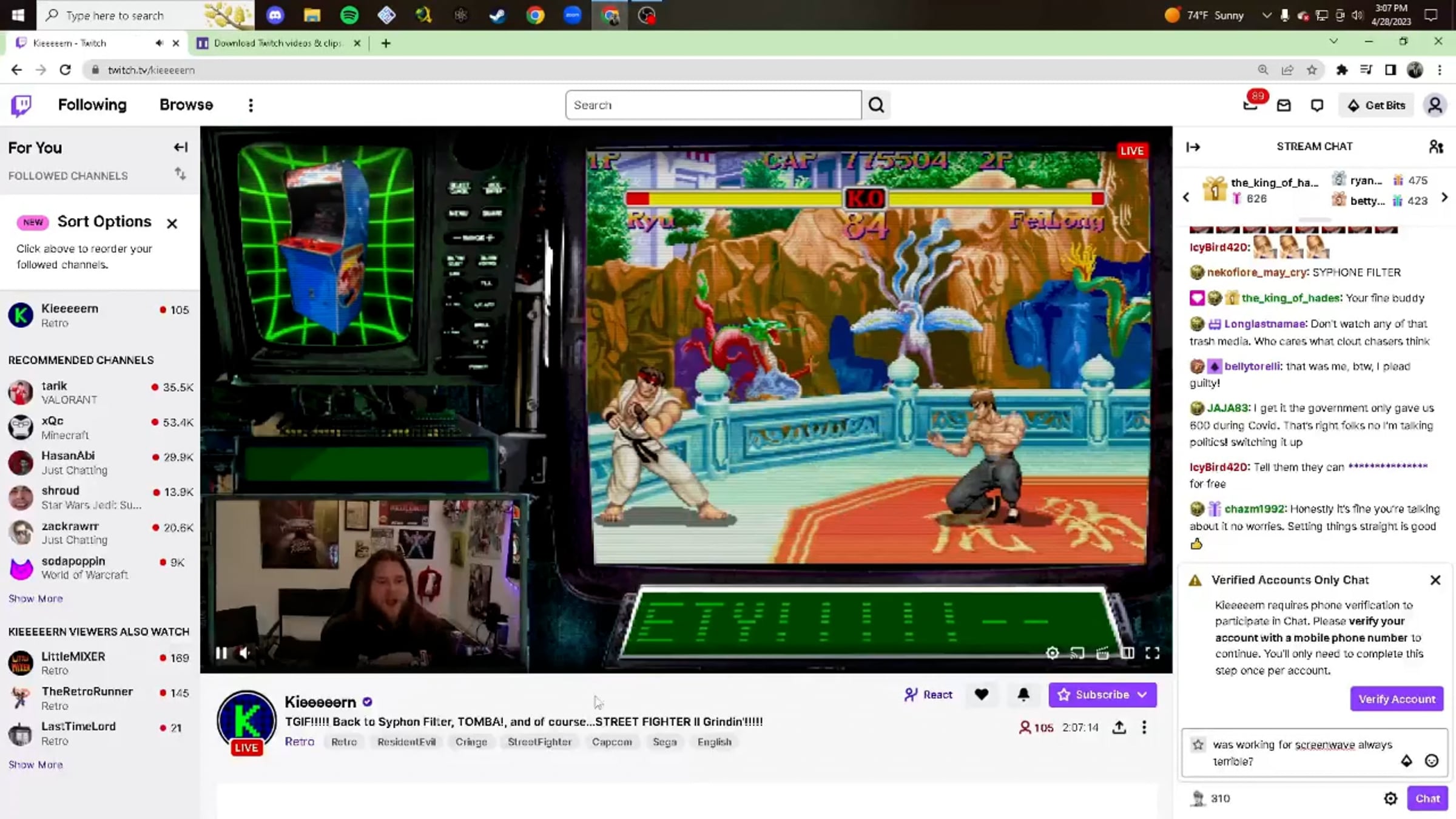Close Verified Accounts Only Chat notice
1456x819 pixels.
1435,580
